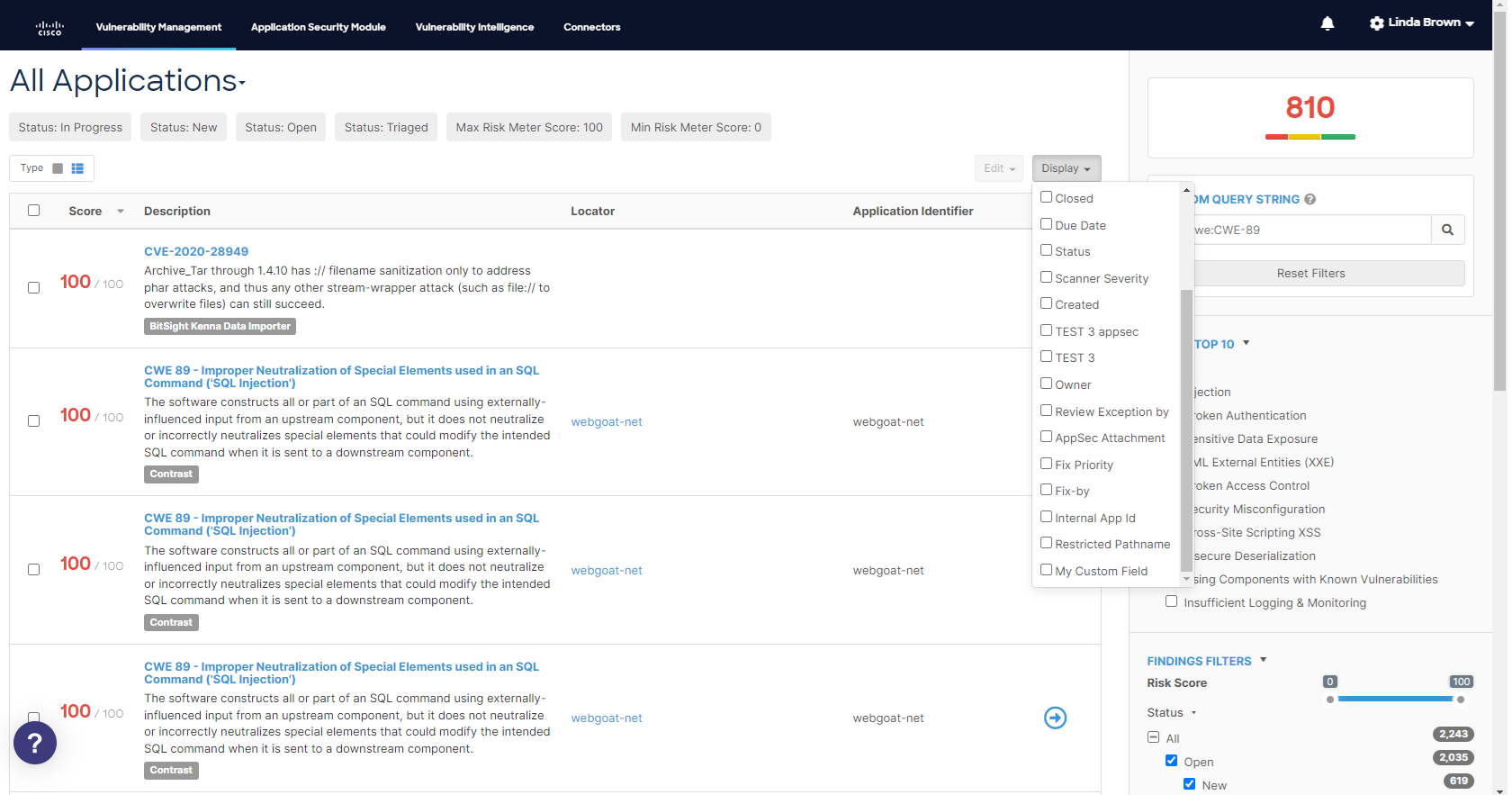Viewport: 1512px width, 795px height.
Task: Open the Edit dropdown
Action: (x=999, y=168)
